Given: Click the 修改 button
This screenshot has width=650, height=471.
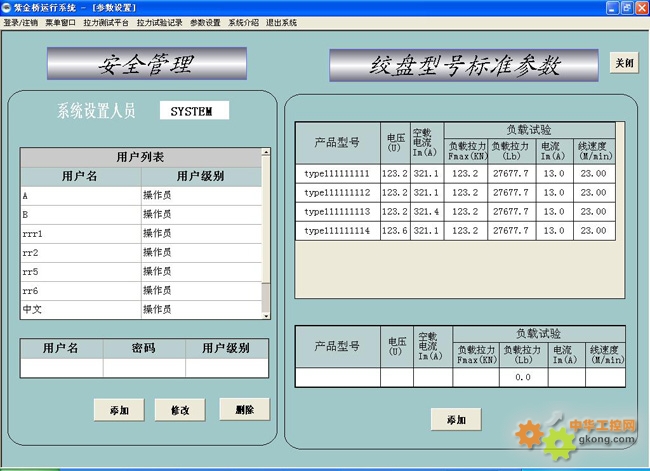Looking at the screenshot, I should [x=180, y=410].
